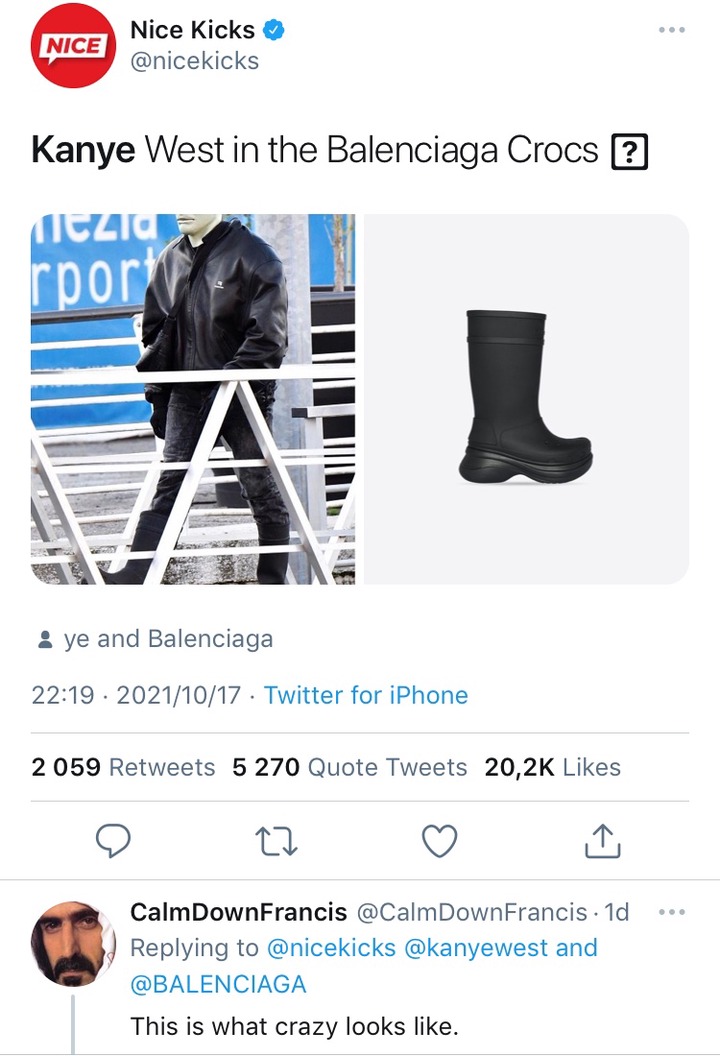720x1056 pixels.
Task: Click the reply speech bubble icon
Action: click(x=113, y=840)
